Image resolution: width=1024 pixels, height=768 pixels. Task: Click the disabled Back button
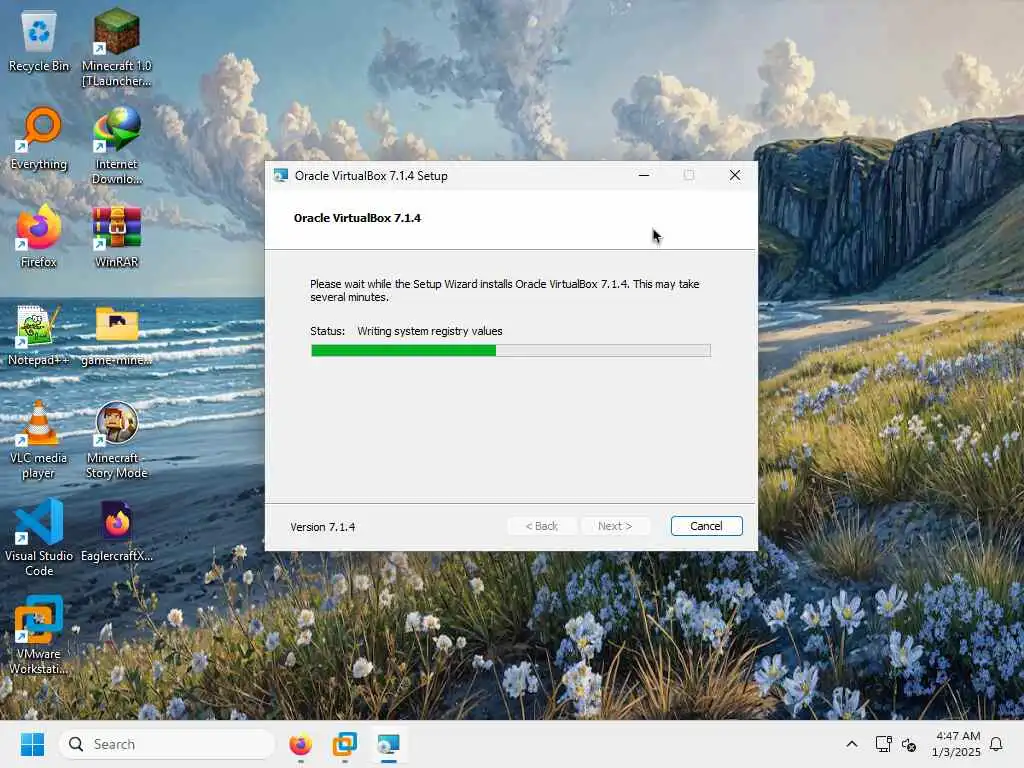(x=542, y=526)
